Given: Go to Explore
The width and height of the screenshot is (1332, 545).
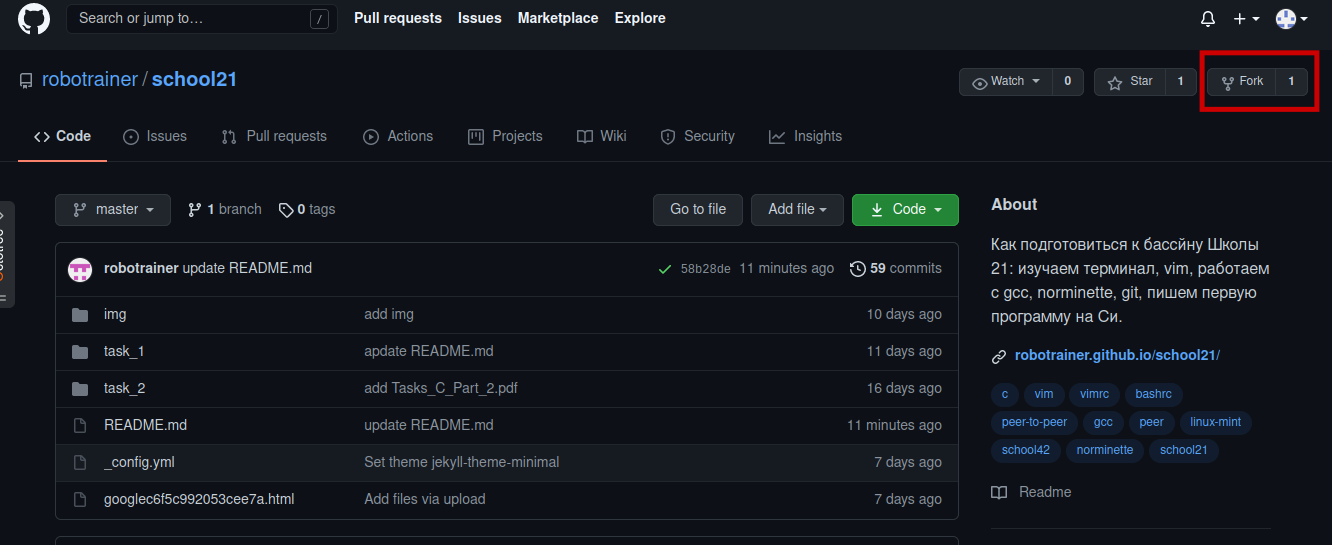Looking at the screenshot, I should coord(640,18).
